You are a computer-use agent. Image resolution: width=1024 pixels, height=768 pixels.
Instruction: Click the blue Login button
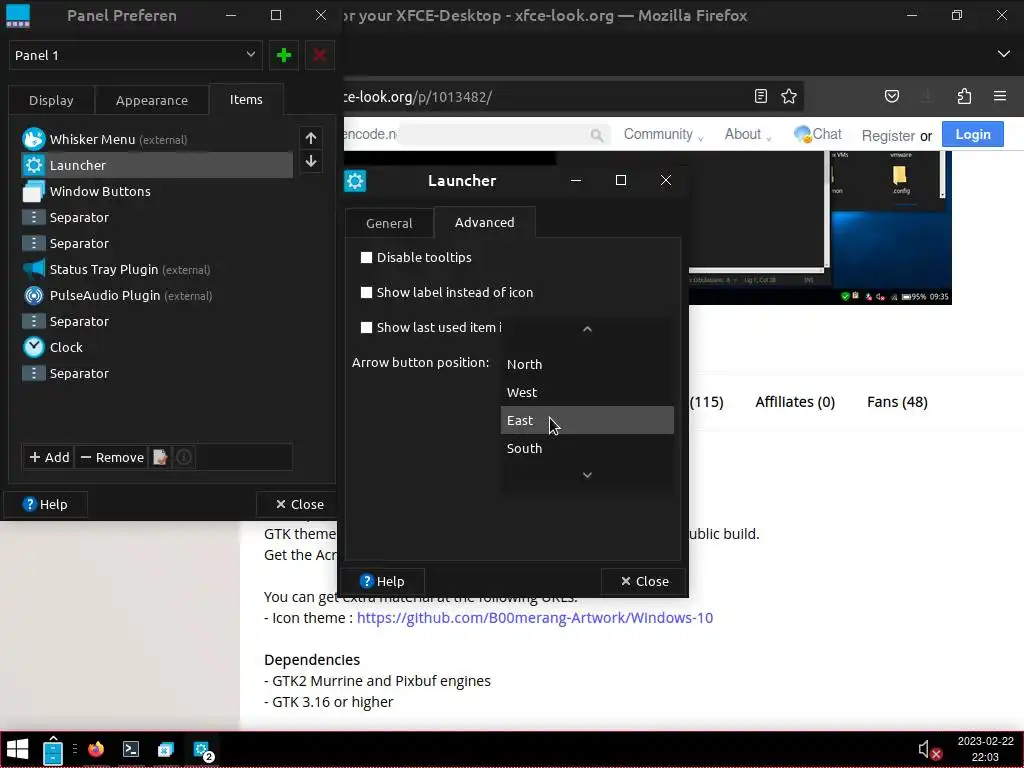click(972, 135)
